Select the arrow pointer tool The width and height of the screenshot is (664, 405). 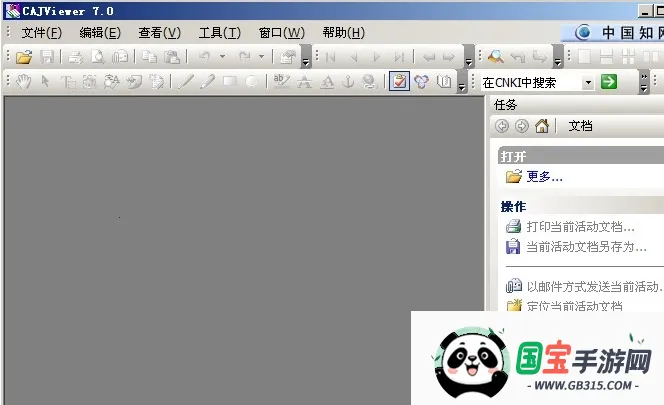pos(45,81)
